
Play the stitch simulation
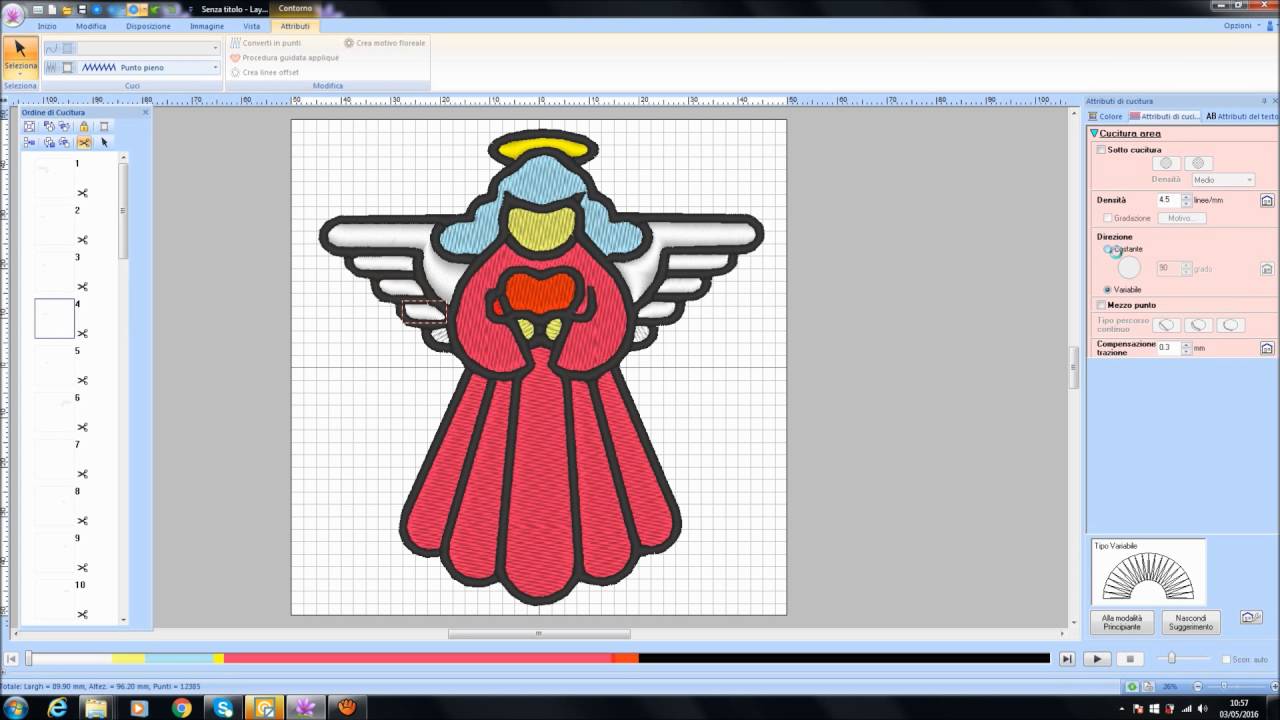click(x=1097, y=659)
